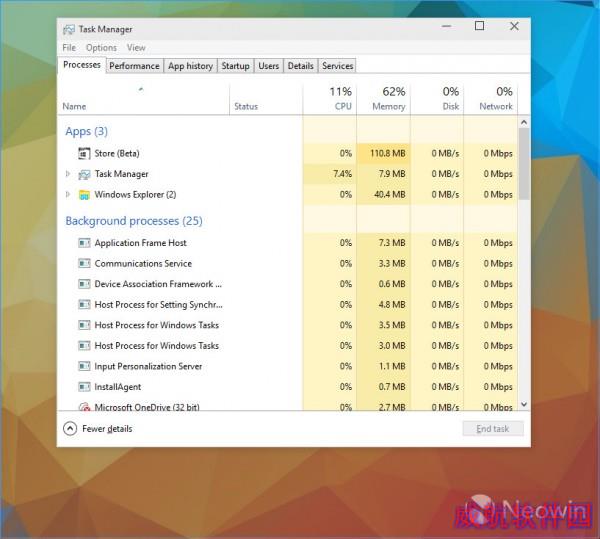Maximize the Task Manager window

(x=479, y=26)
